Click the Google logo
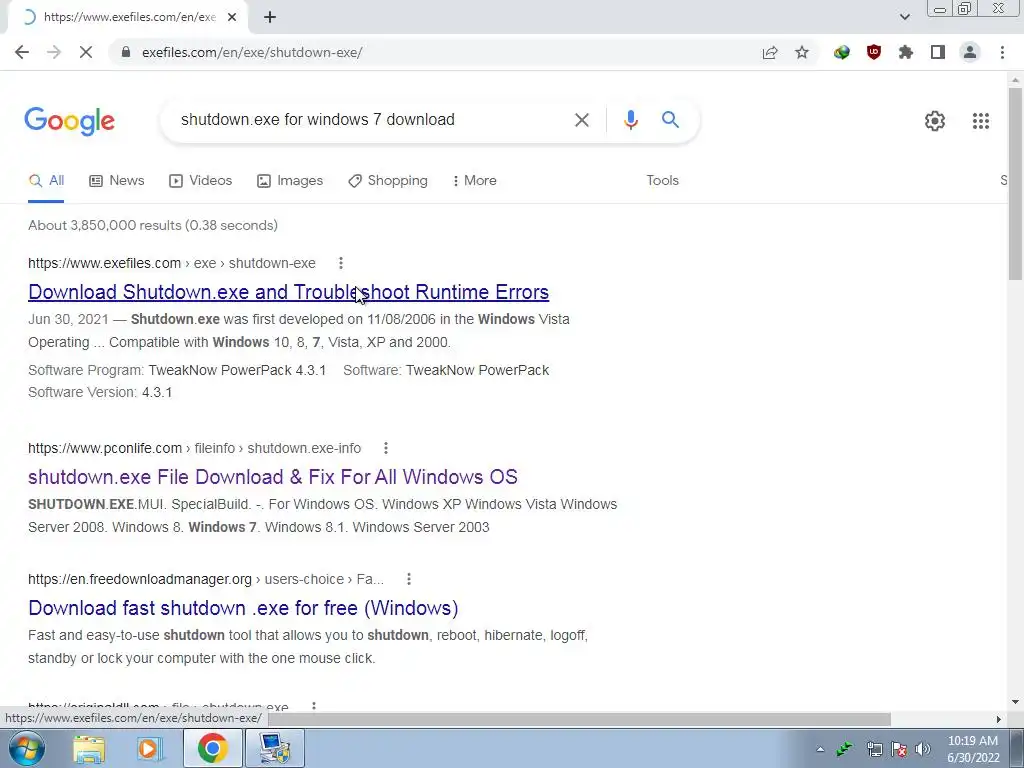The image size is (1024, 768). tap(70, 121)
